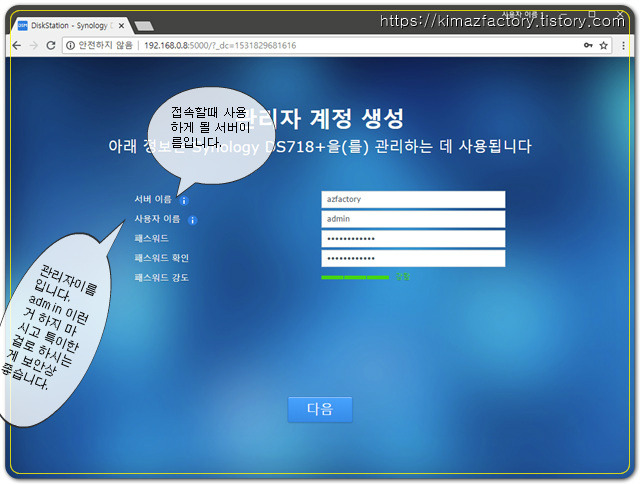Click the 패스워드 확인 label
Image resolution: width=640 pixels, height=484 pixels.
162,258
